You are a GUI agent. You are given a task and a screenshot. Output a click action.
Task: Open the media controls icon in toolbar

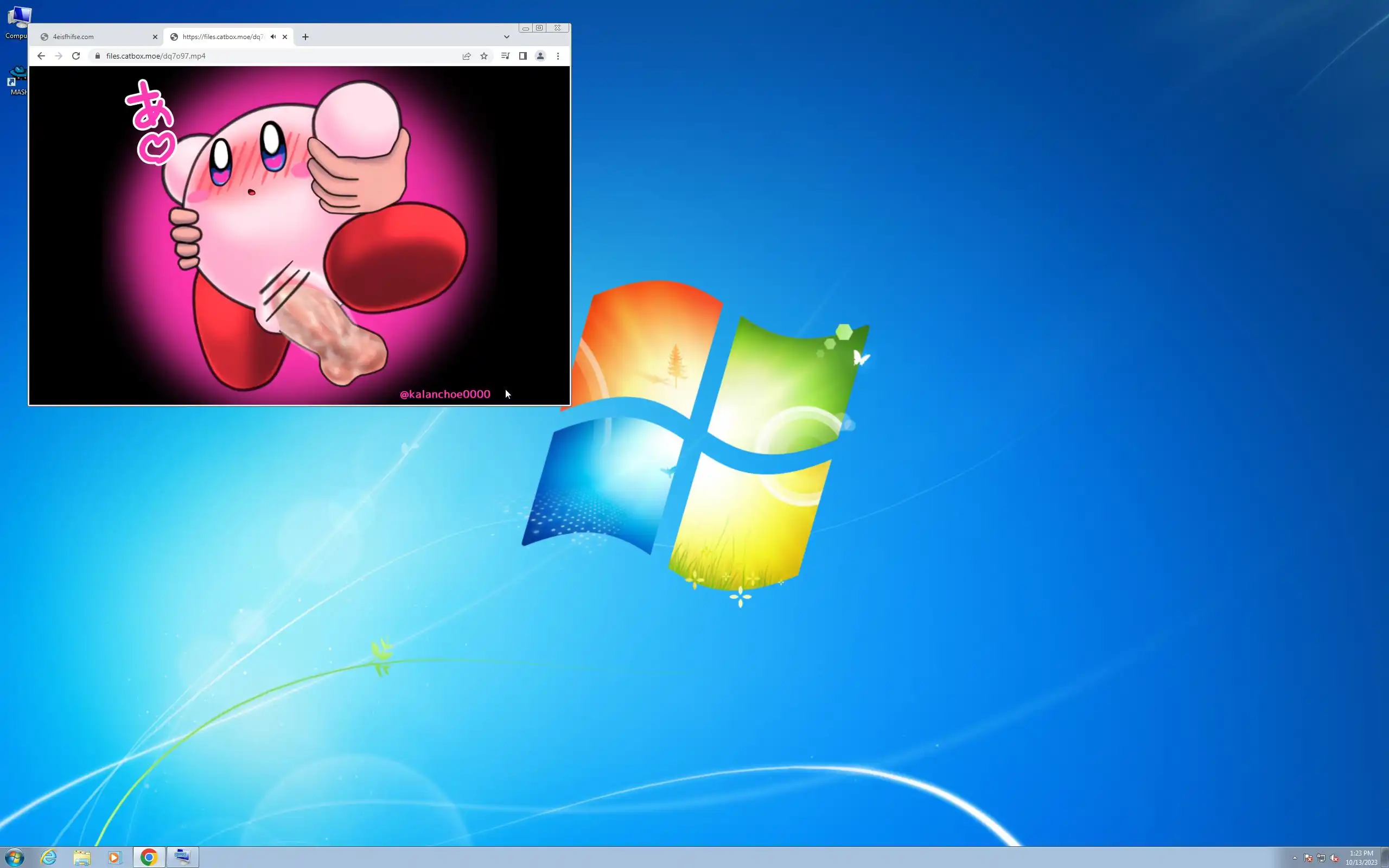tap(505, 56)
